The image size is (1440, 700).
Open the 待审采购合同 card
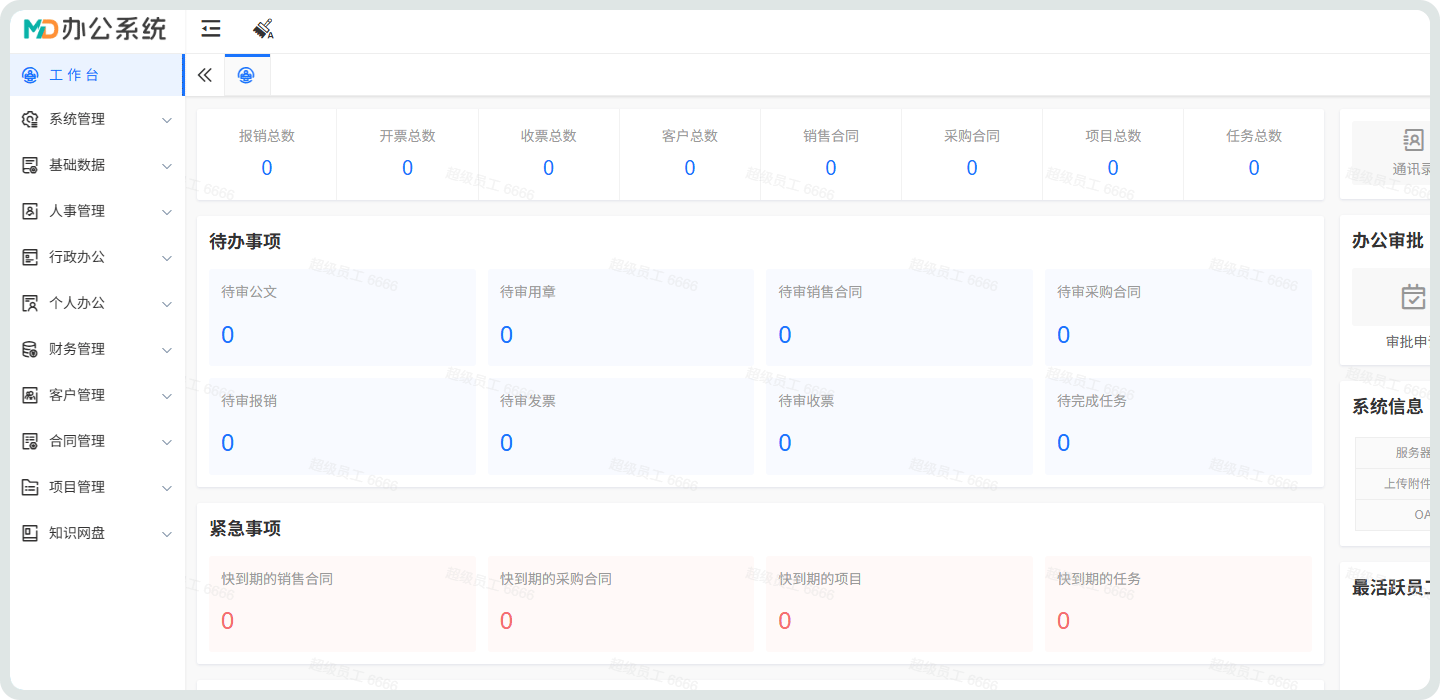coord(1177,317)
